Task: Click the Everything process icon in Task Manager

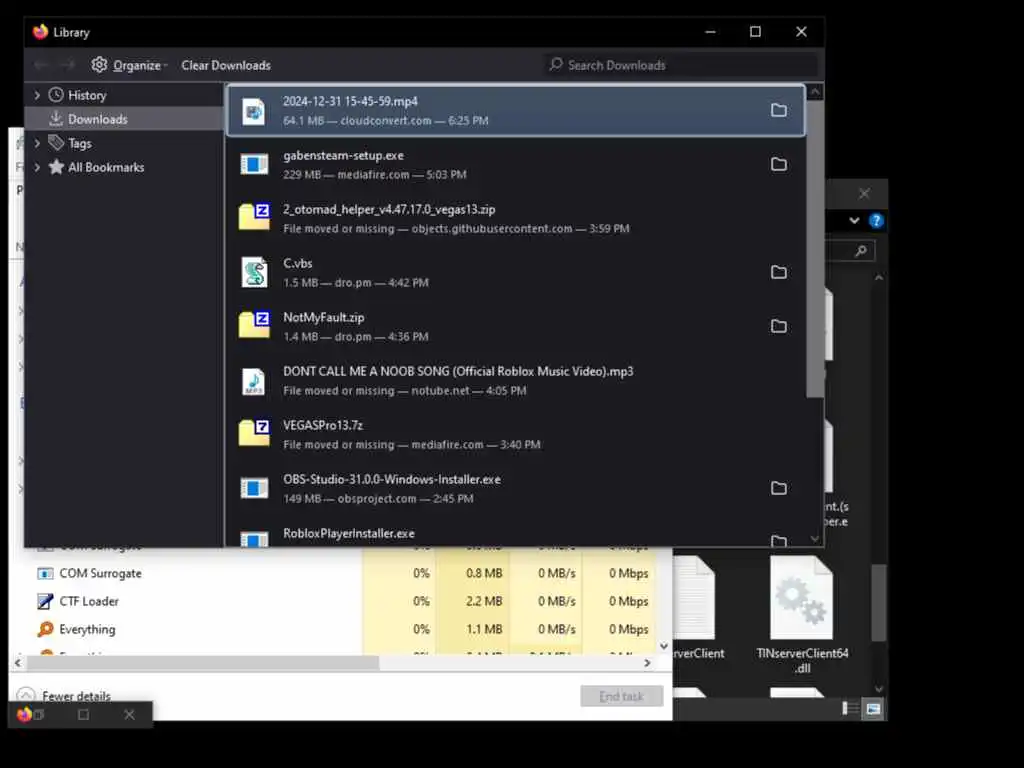Action: point(45,630)
